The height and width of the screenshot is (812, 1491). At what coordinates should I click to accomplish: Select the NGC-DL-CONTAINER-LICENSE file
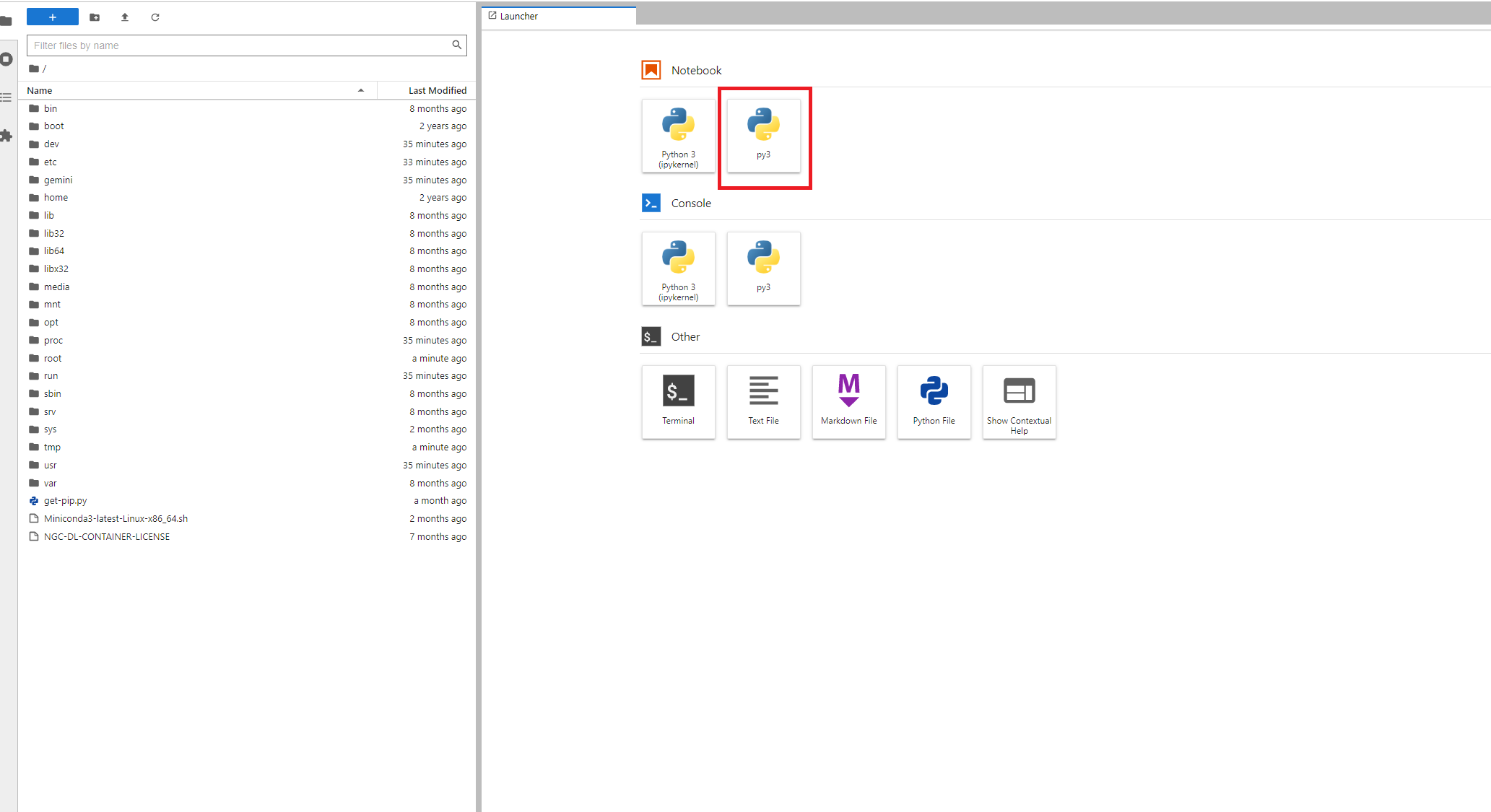(x=247, y=536)
